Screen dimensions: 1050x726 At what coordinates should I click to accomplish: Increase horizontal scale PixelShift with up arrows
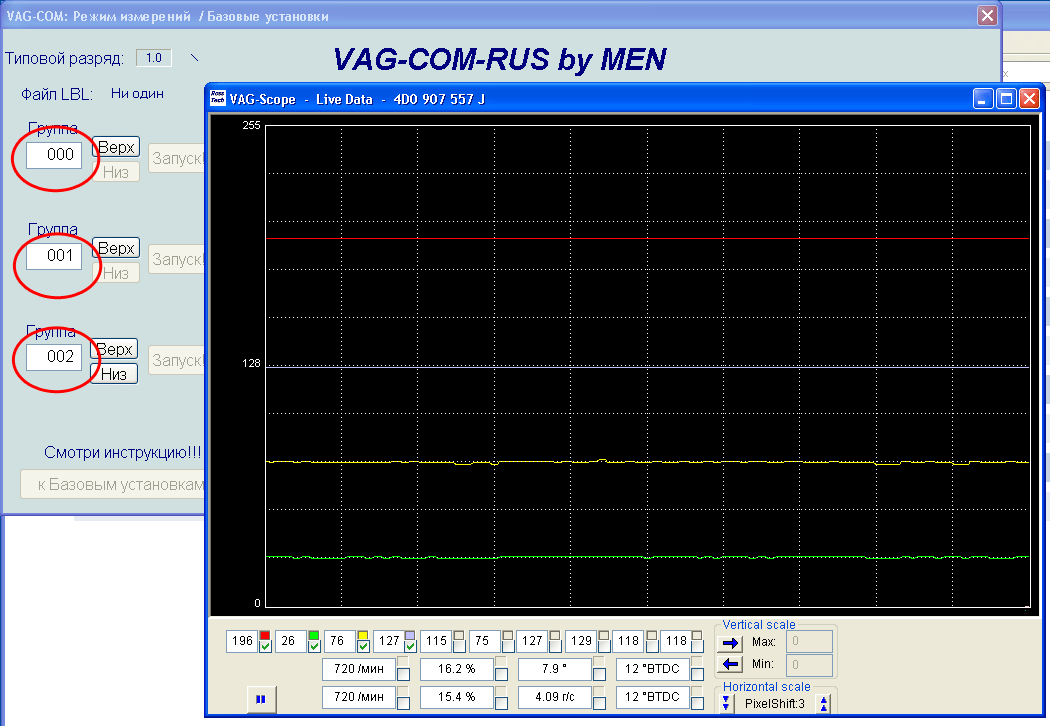coord(824,703)
